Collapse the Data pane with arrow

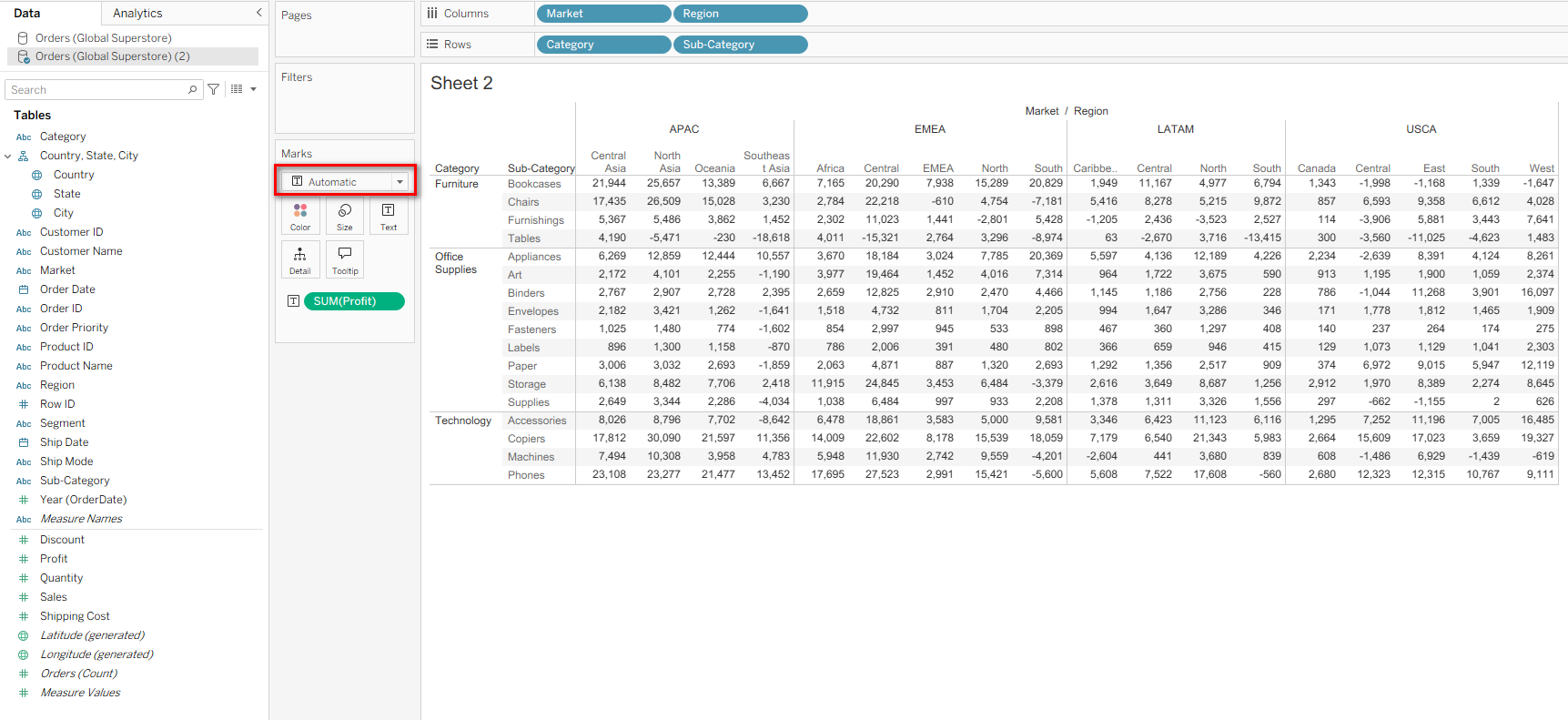pyautogui.click(x=258, y=13)
